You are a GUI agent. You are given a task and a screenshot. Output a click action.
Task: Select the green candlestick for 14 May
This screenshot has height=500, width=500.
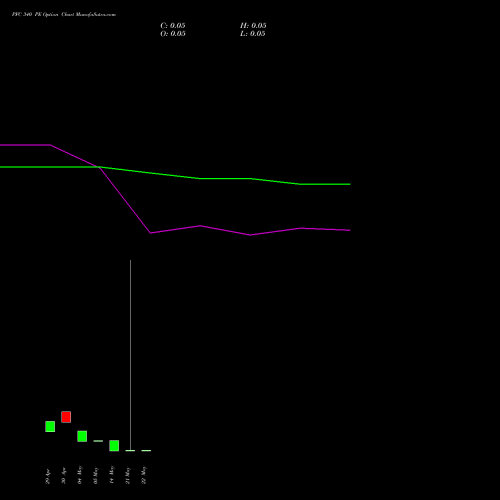pyautogui.click(x=114, y=446)
